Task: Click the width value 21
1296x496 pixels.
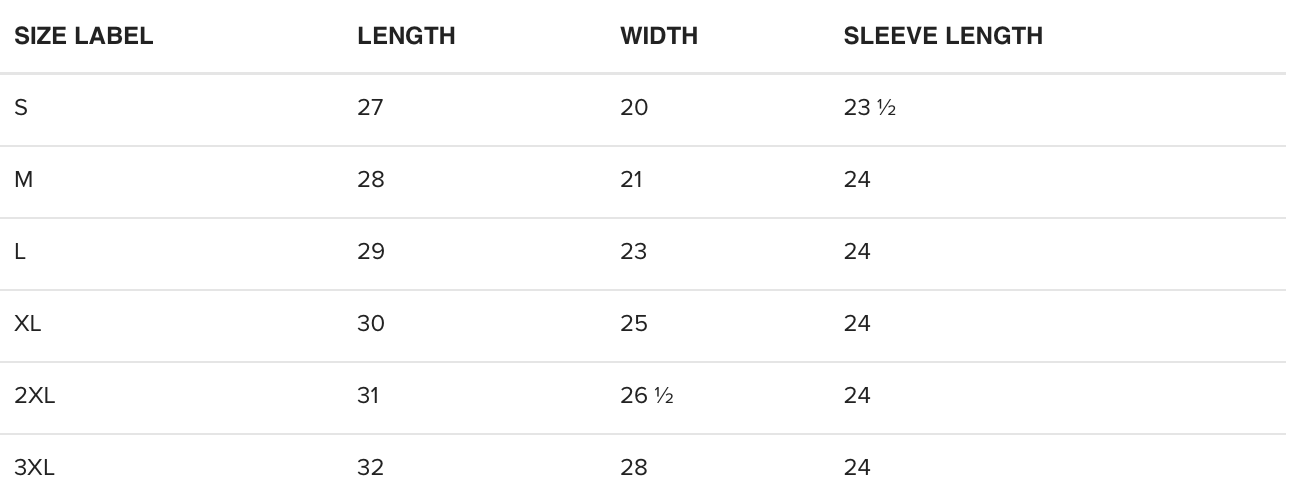Action: tap(631, 180)
